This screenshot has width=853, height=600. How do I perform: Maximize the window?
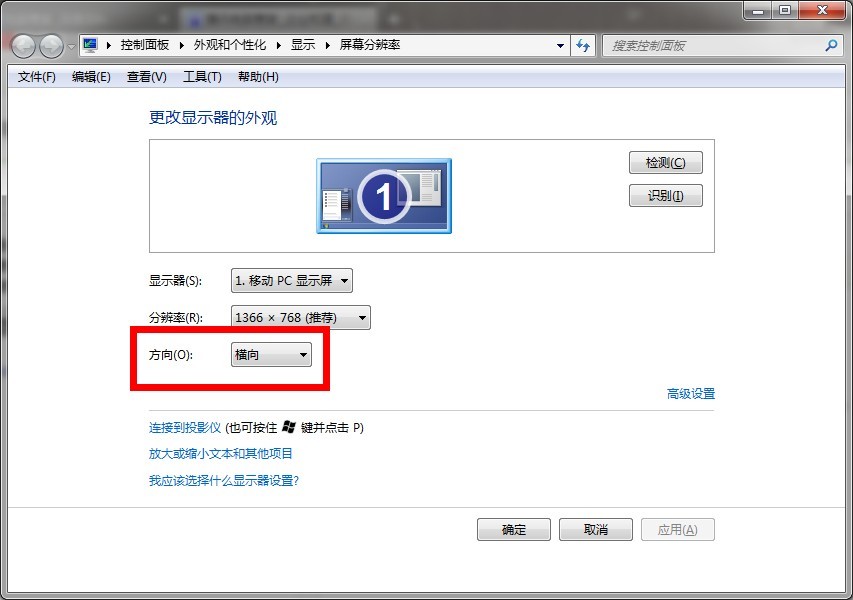785,10
